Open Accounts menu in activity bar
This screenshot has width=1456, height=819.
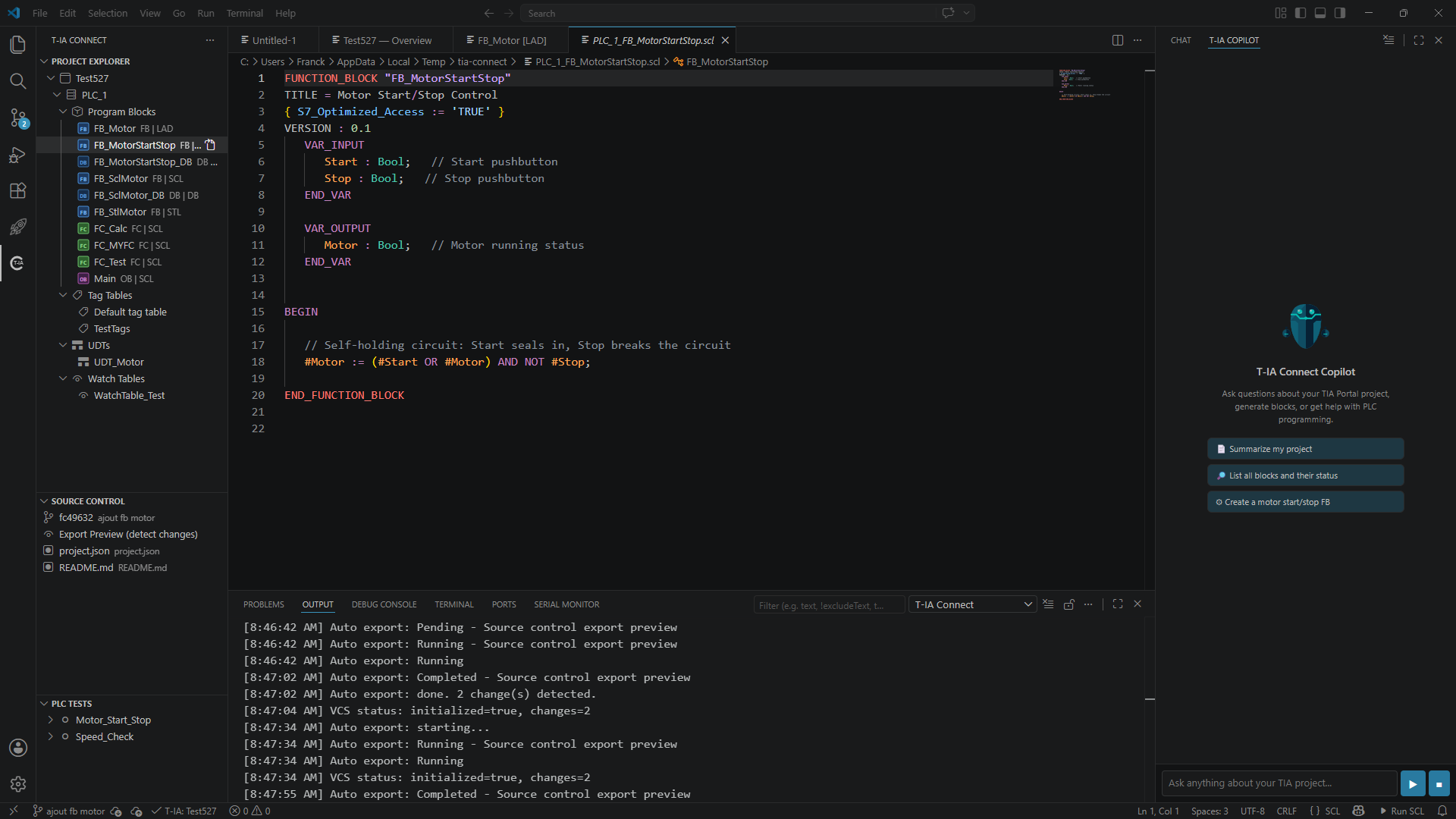(17, 748)
